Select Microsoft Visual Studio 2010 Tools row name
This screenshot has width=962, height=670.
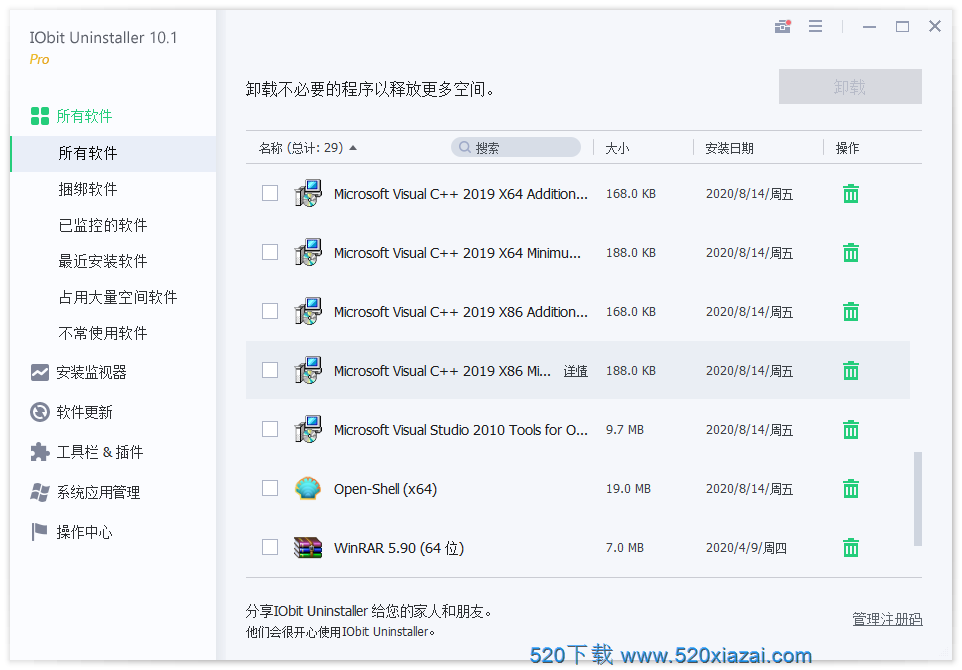point(461,430)
